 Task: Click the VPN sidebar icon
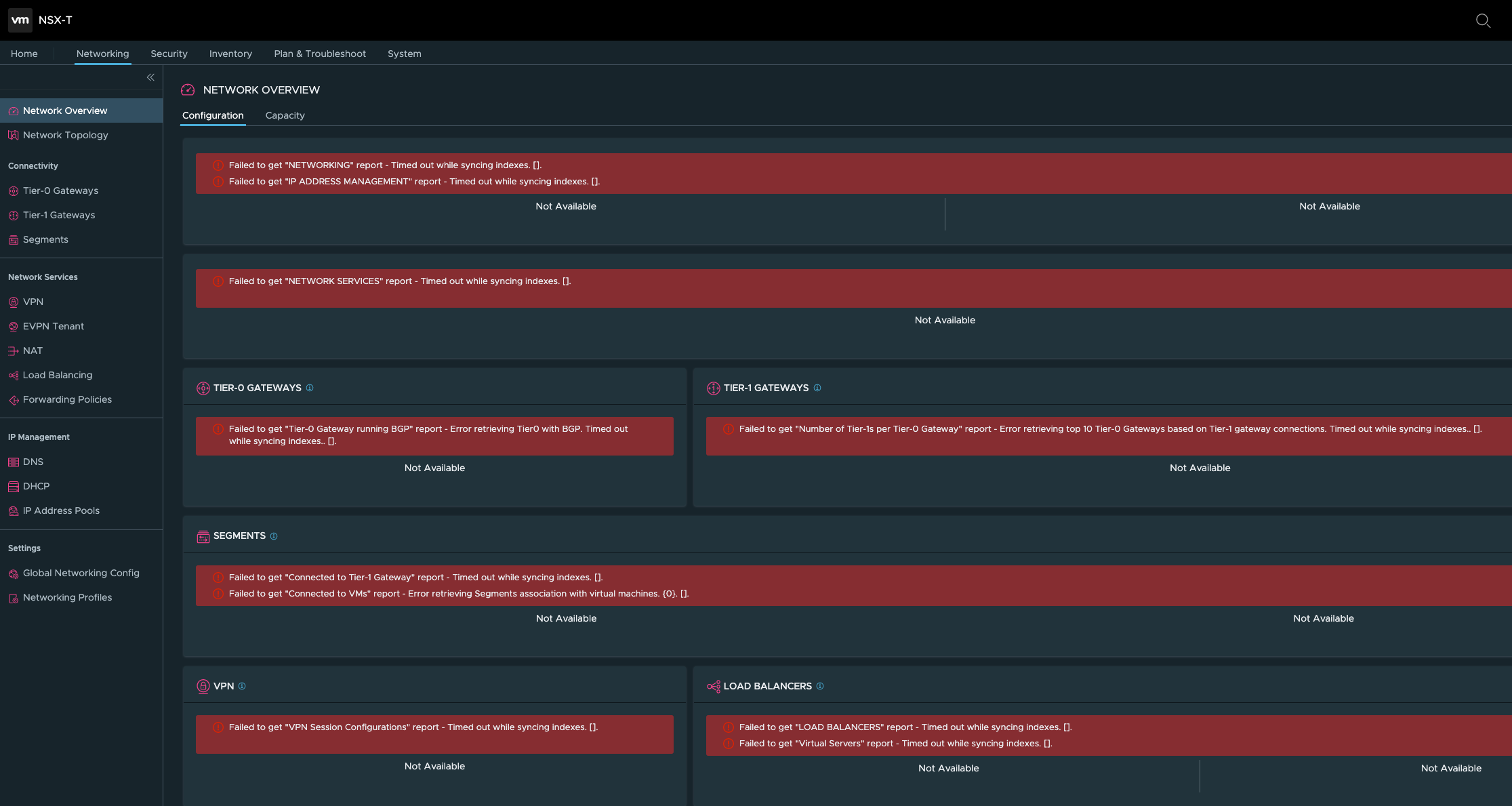(x=14, y=302)
